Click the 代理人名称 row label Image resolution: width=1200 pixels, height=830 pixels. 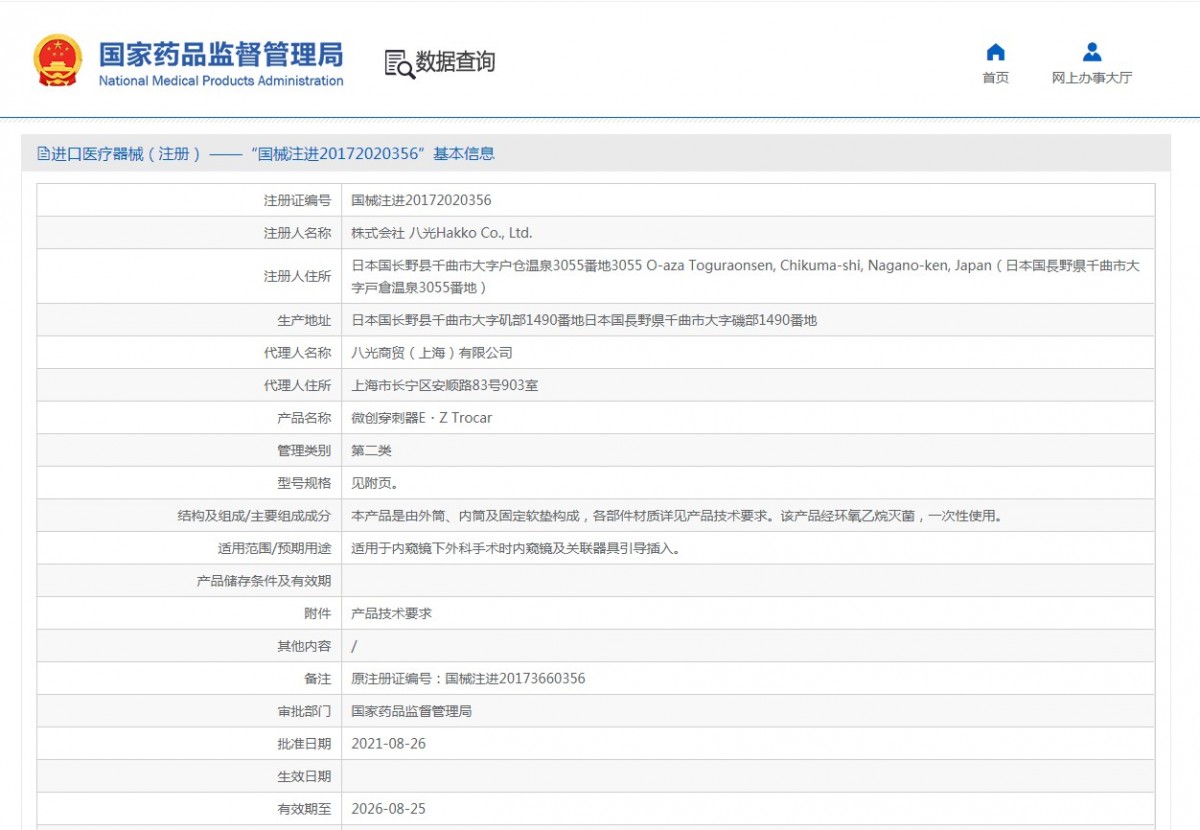click(297, 353)
